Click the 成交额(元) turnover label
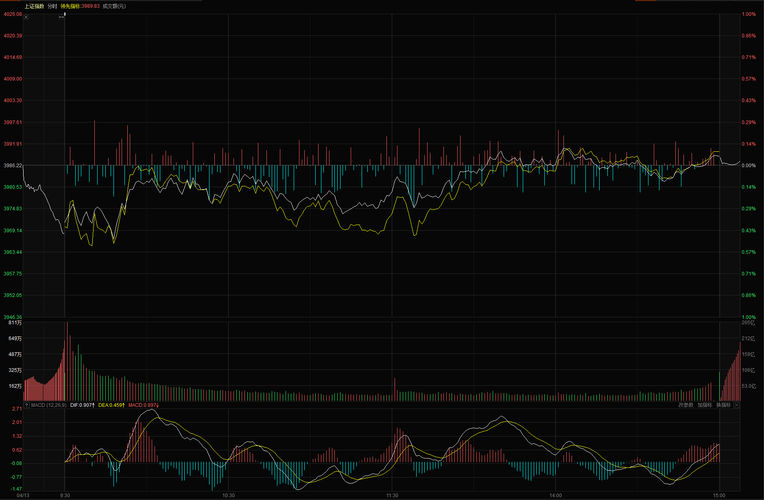764x500 pixels. click(x=114, y=6)
